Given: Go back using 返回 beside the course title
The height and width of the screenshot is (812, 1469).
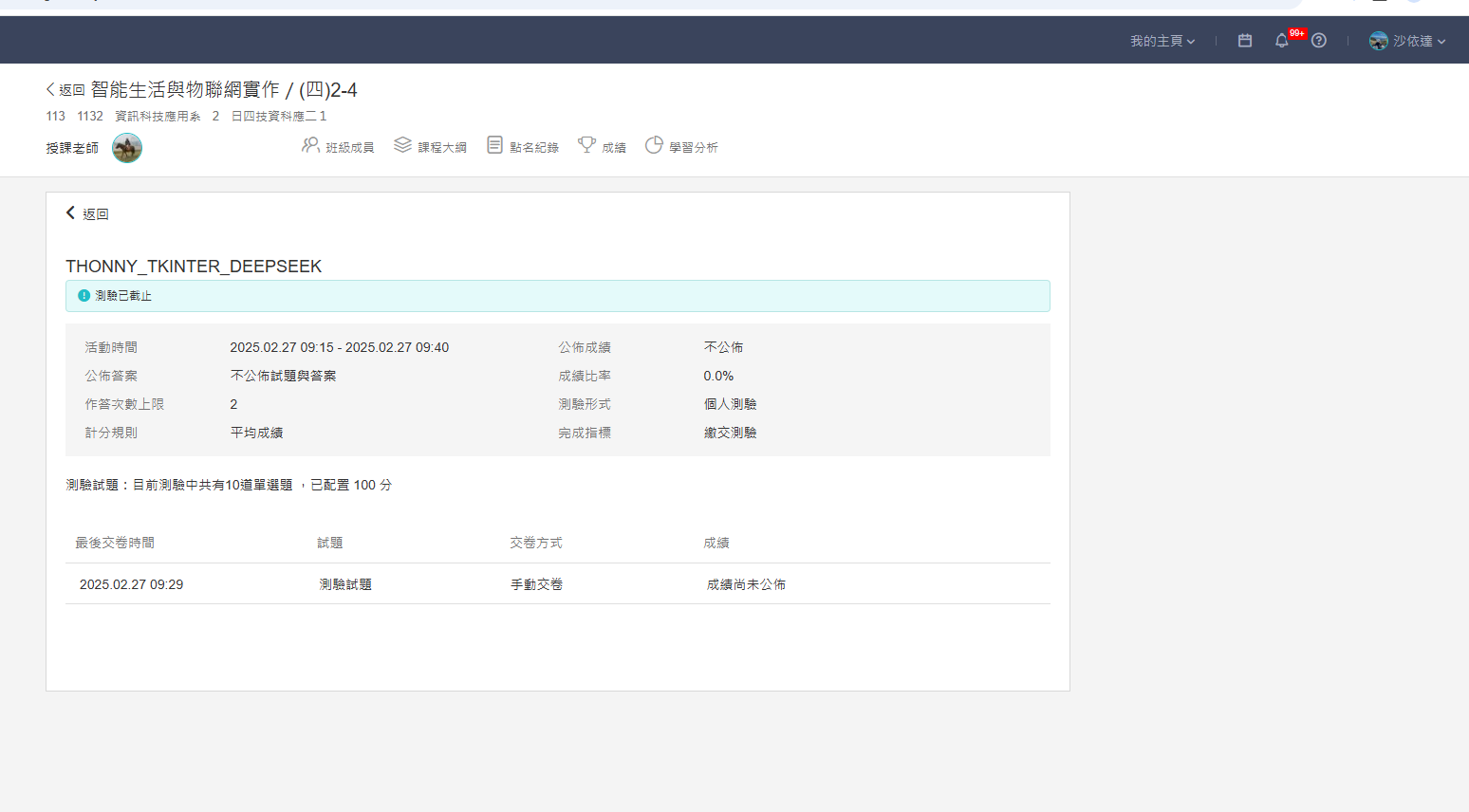Looking at the screenshot, I should pyautogui.click(x=65, y=90).
